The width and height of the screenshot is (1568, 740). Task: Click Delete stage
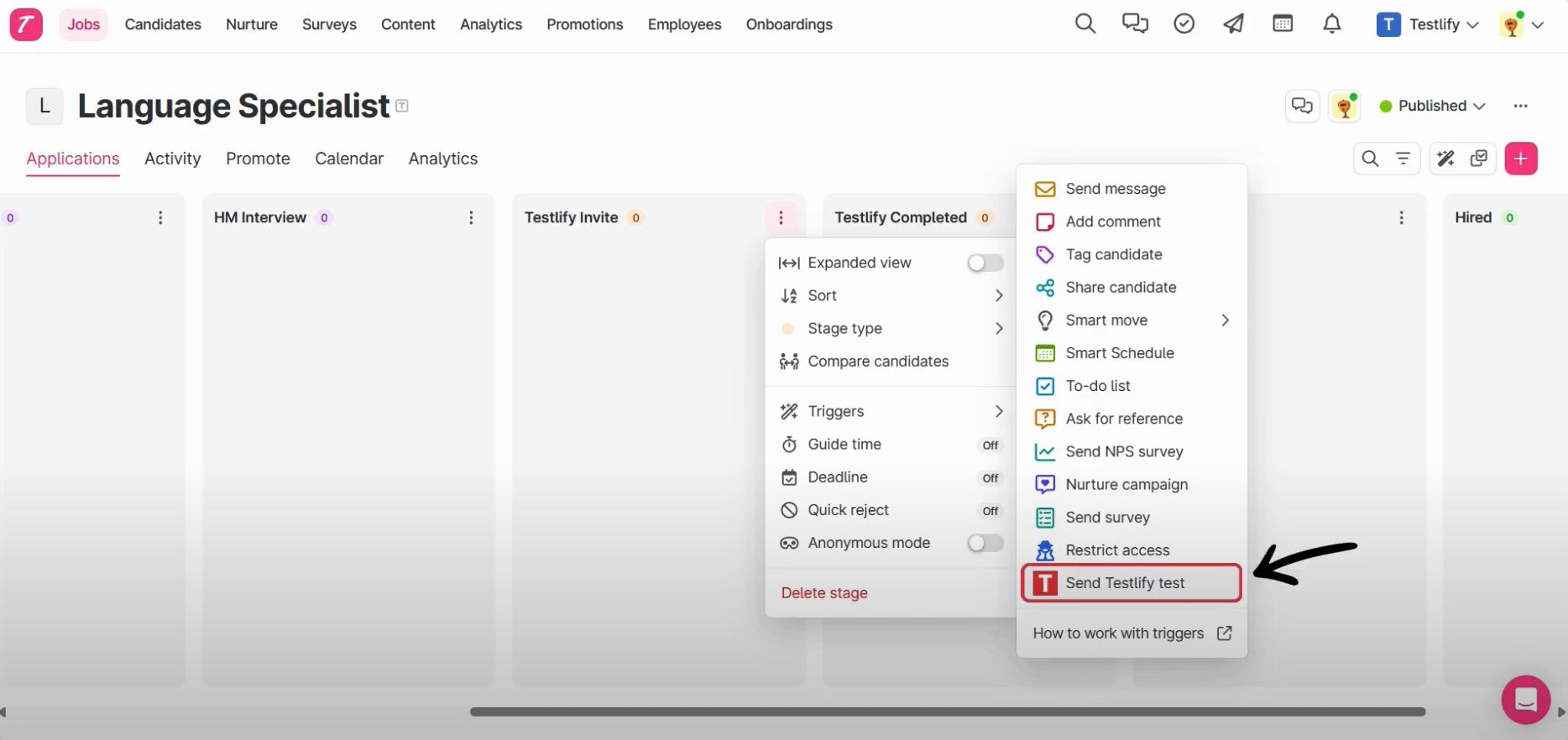click(824, 593)
